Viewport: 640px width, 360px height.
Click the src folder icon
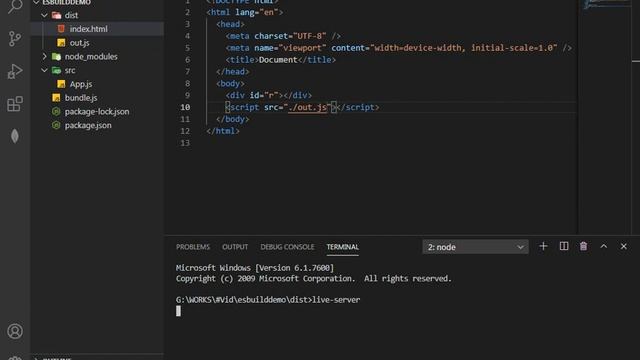[56, 70]
